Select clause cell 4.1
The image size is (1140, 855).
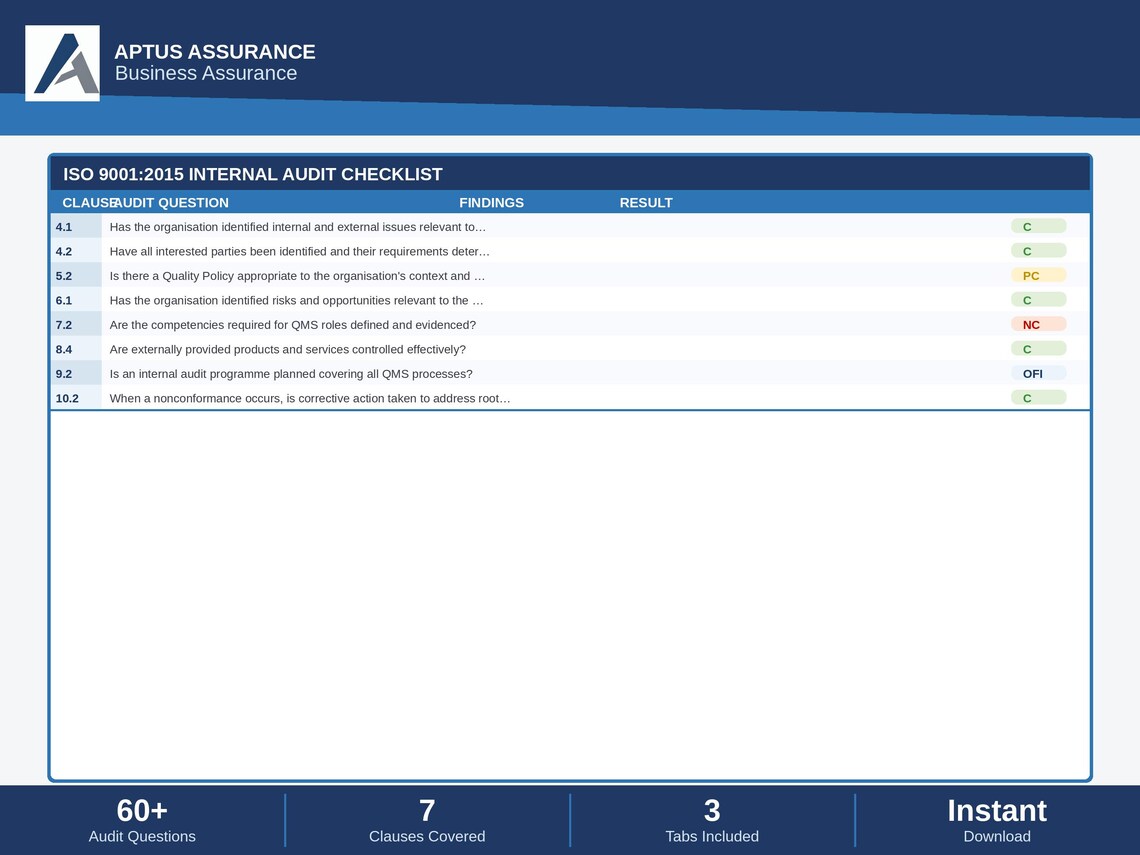(76, 226)
